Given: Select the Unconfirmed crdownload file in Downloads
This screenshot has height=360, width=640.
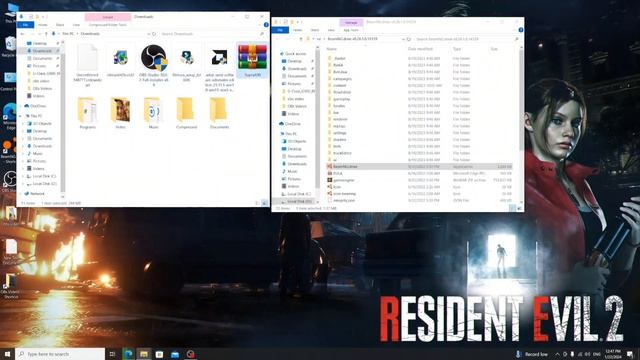Looking at the screenshot, I should 87,65.
